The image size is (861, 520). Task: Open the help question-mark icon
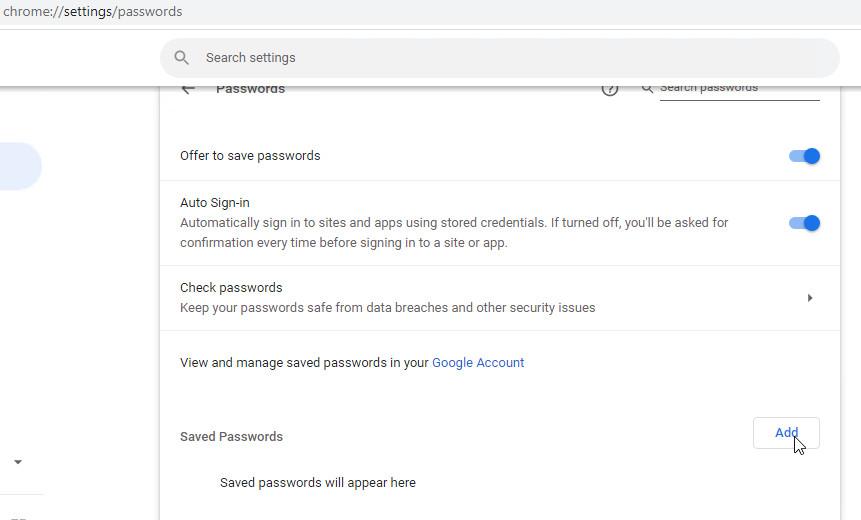(610, 90)
